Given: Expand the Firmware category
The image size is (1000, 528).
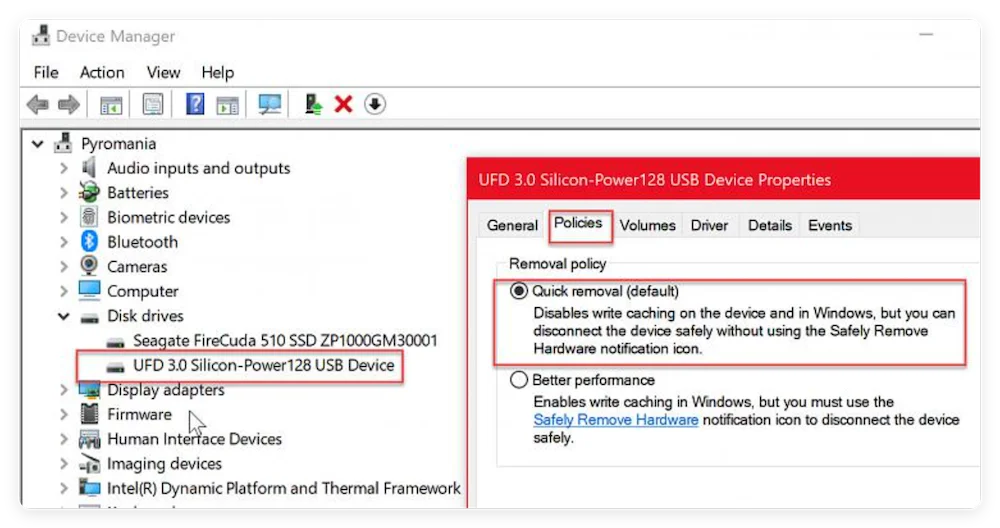Looking at the screenshot, I should tap(63, 414).
